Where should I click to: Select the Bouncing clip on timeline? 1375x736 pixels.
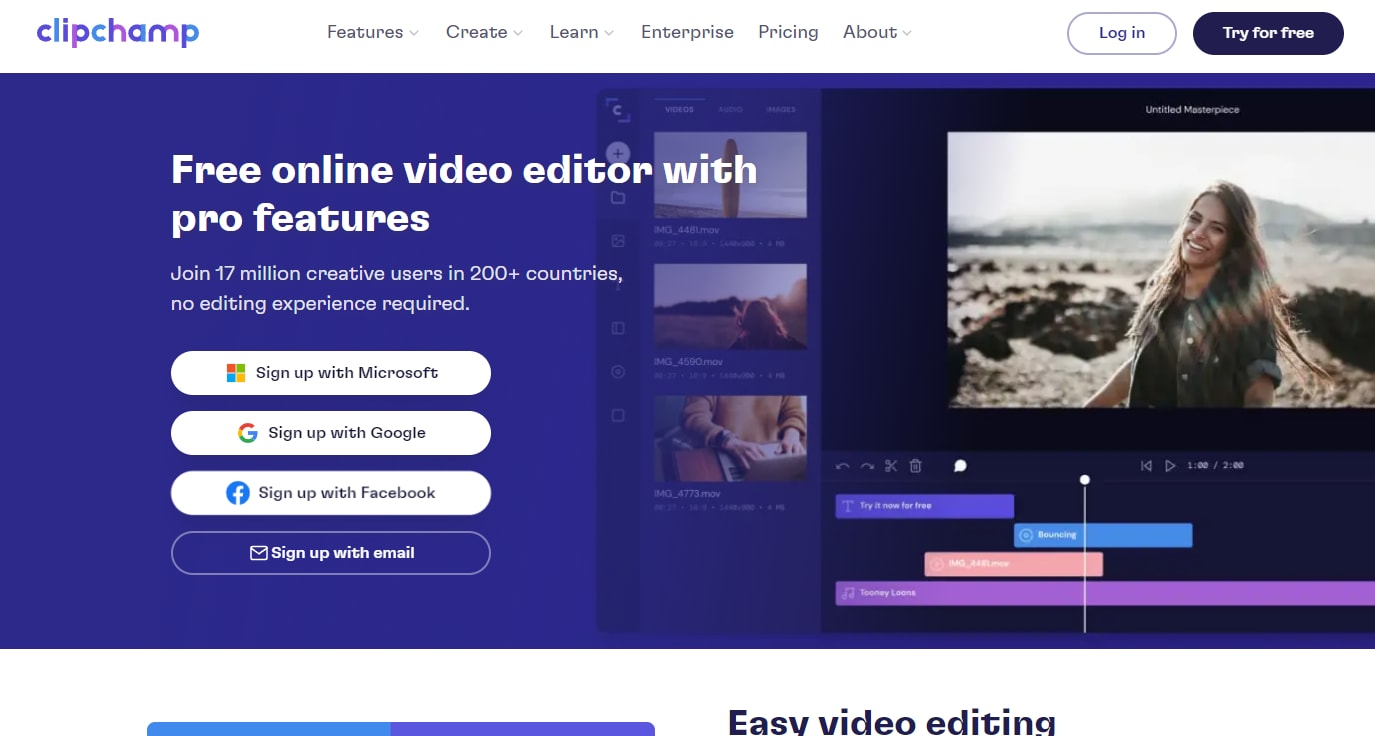pyautogui.click(x=1103, y=535)
